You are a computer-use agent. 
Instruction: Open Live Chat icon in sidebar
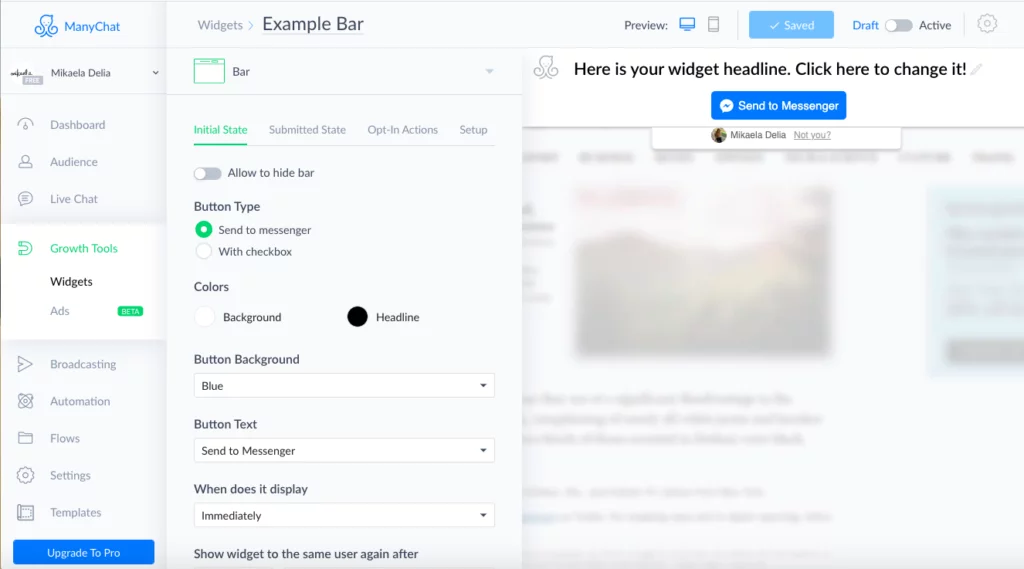(x=25, y=199)
